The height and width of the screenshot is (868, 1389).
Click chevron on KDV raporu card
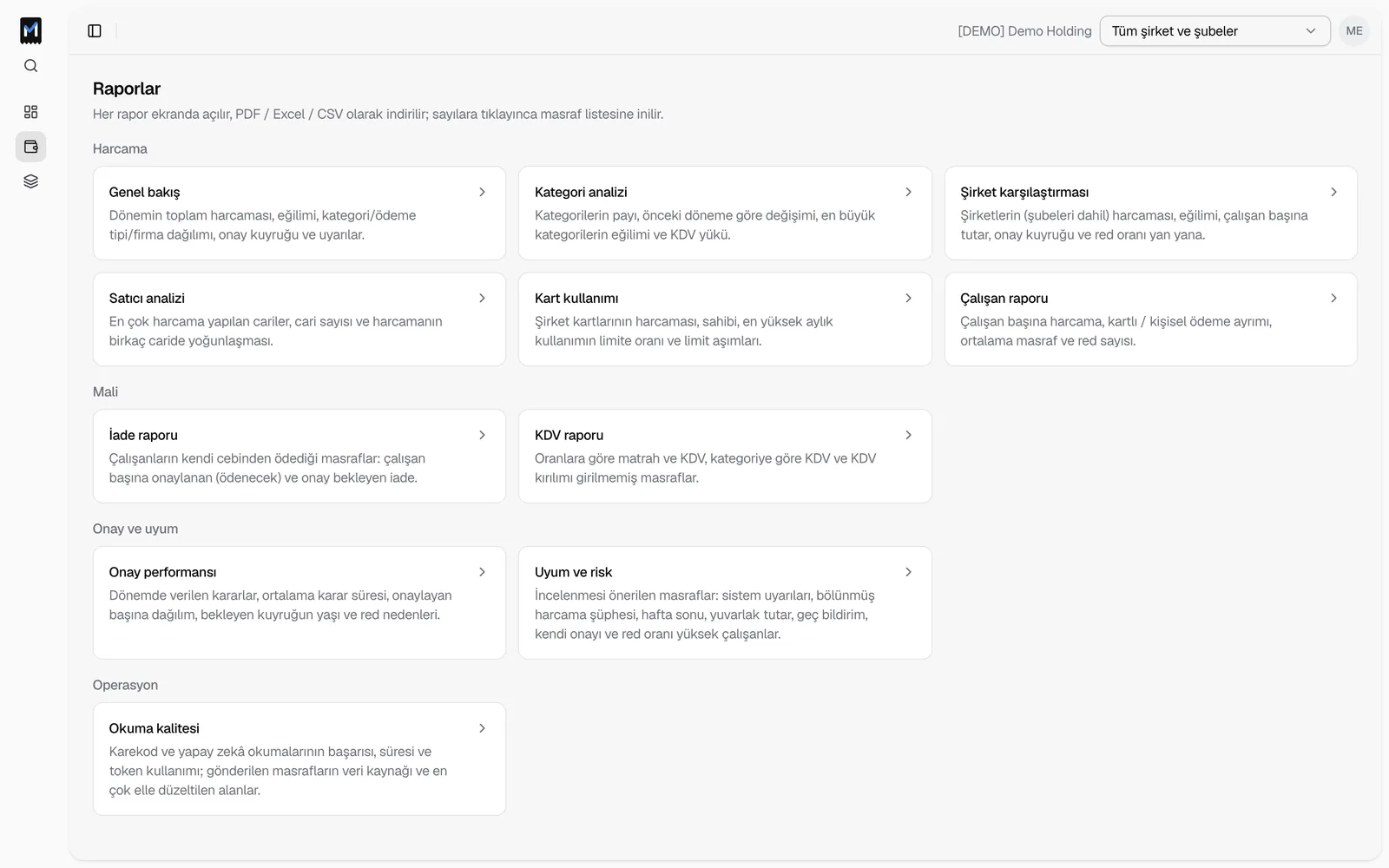click(x=908, y=435)
